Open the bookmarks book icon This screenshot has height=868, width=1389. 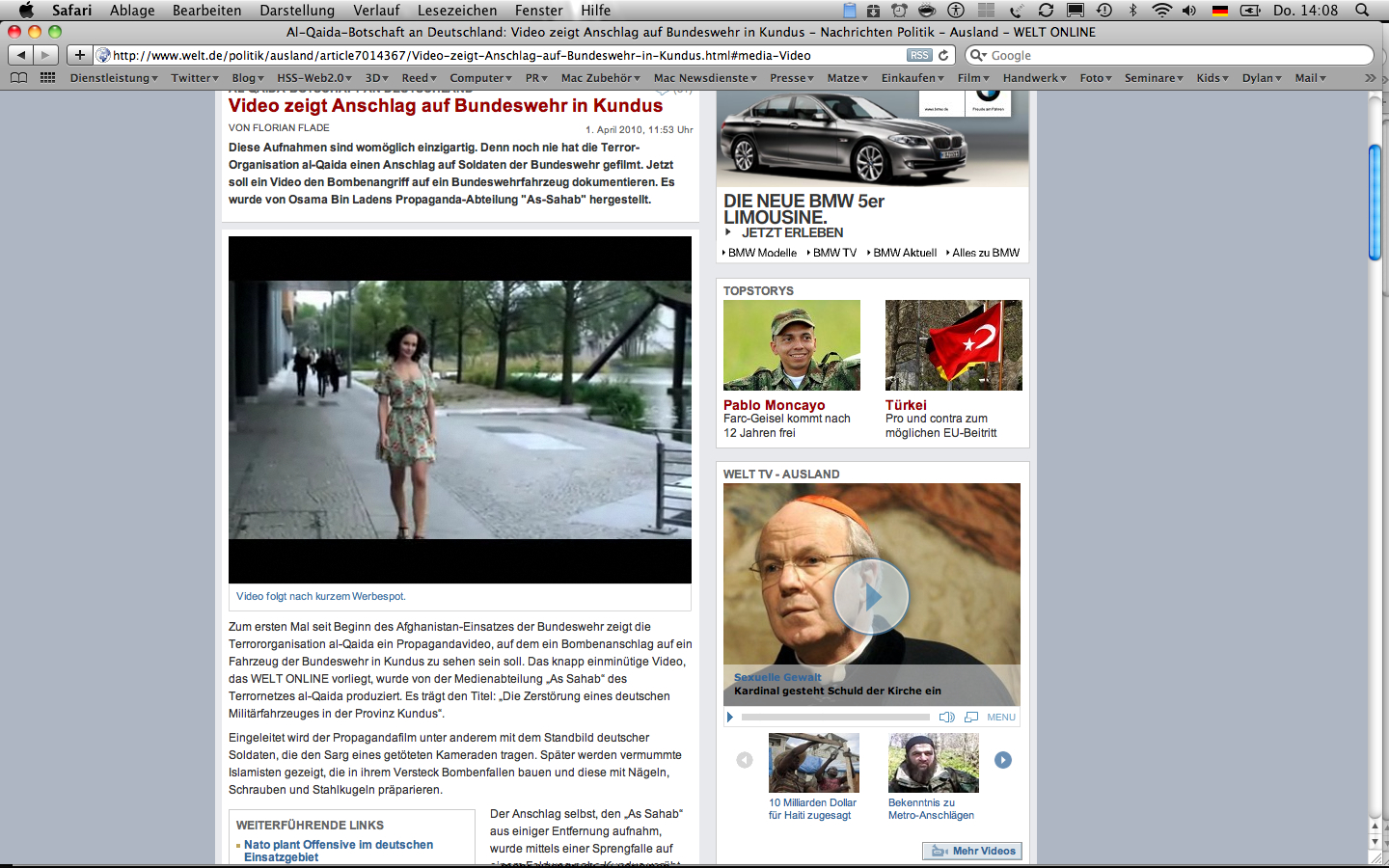(x=18, y=78)
